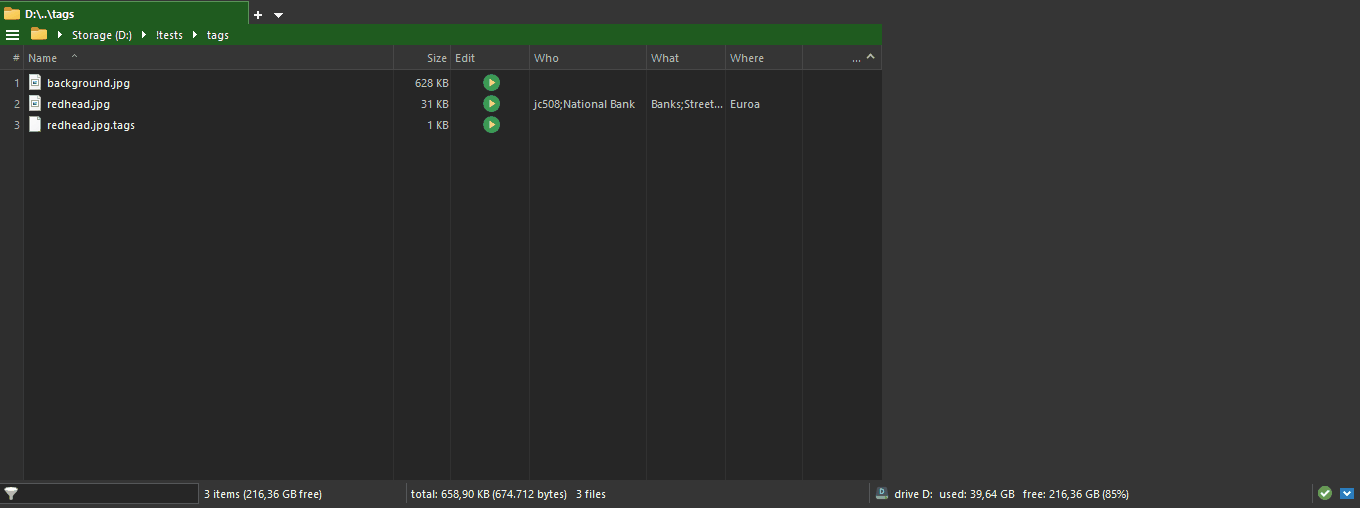This screenshot has width=1360, height=508.
Task: Open the tab list dropdown arrow
Action: point(278,15)
